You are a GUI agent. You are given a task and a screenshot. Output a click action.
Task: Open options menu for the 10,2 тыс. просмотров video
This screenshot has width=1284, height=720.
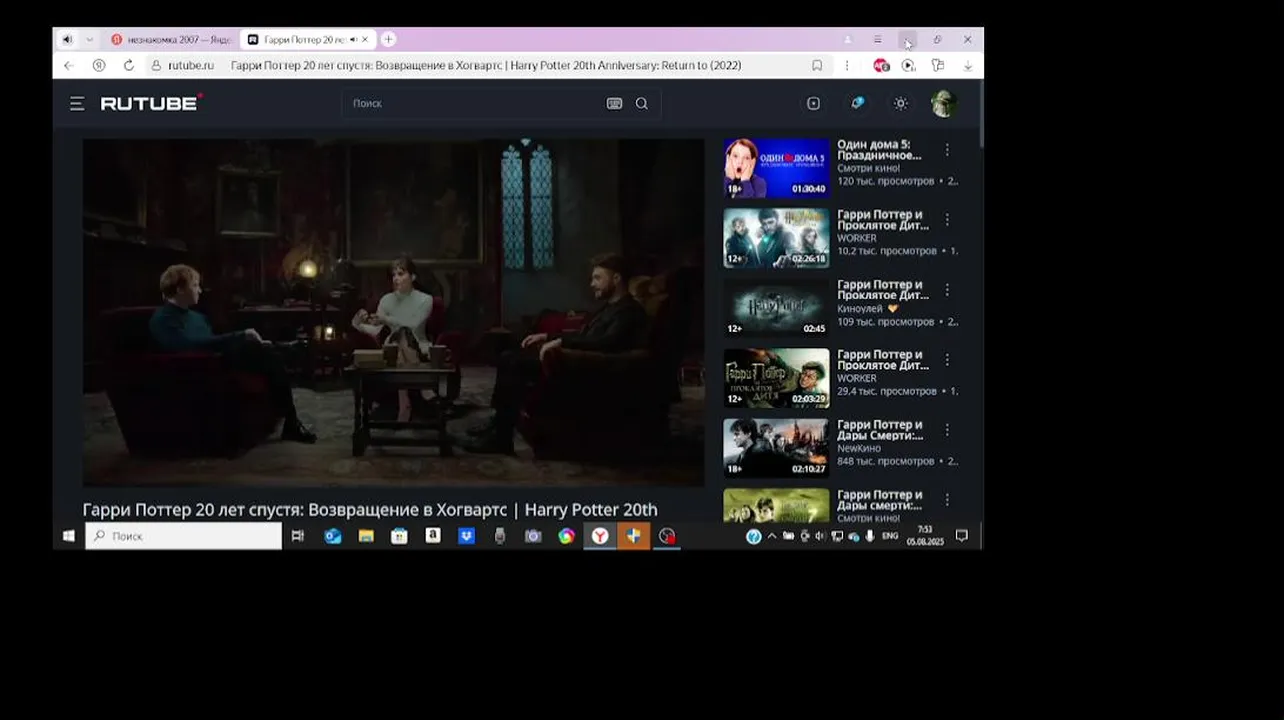(947, 220)
